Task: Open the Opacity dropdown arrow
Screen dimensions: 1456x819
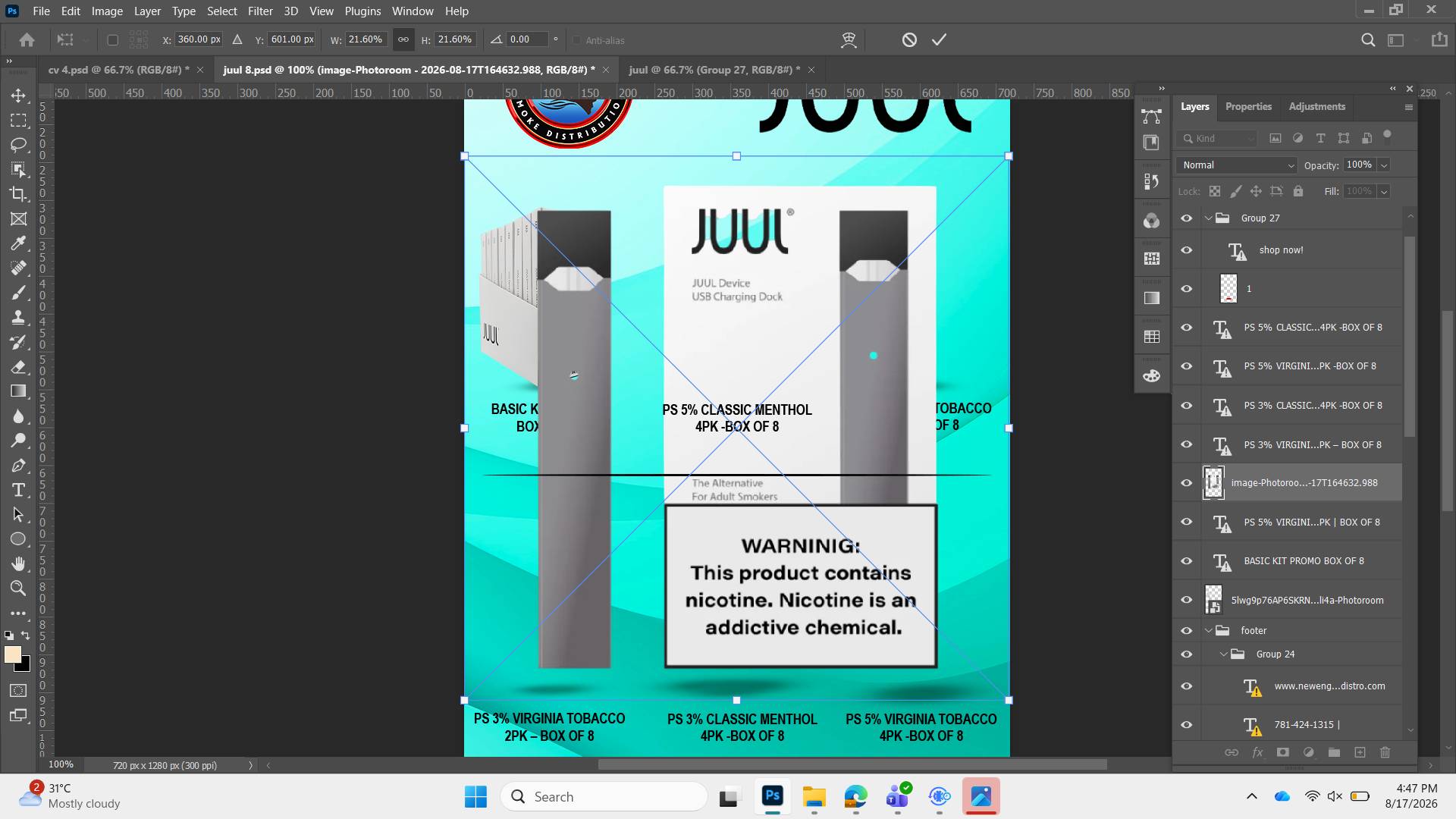Action: 1384,165
